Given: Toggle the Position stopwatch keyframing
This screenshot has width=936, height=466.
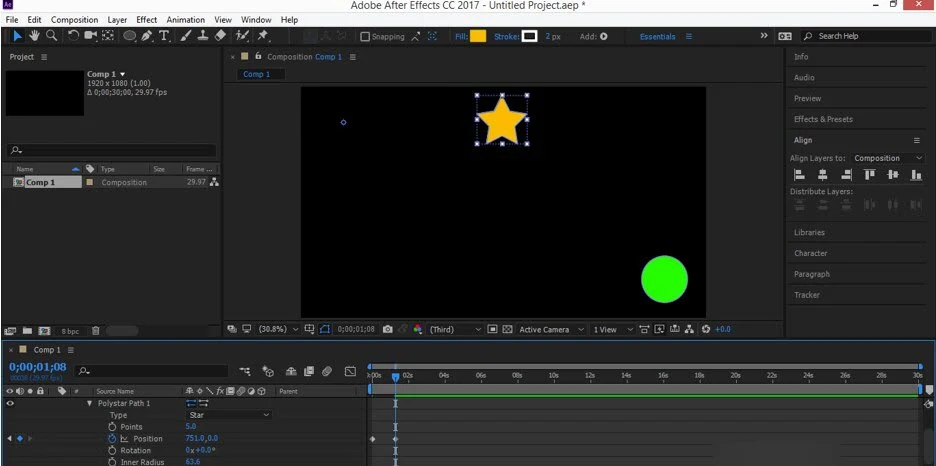Looking at the screenshot, I should [112, 439].
